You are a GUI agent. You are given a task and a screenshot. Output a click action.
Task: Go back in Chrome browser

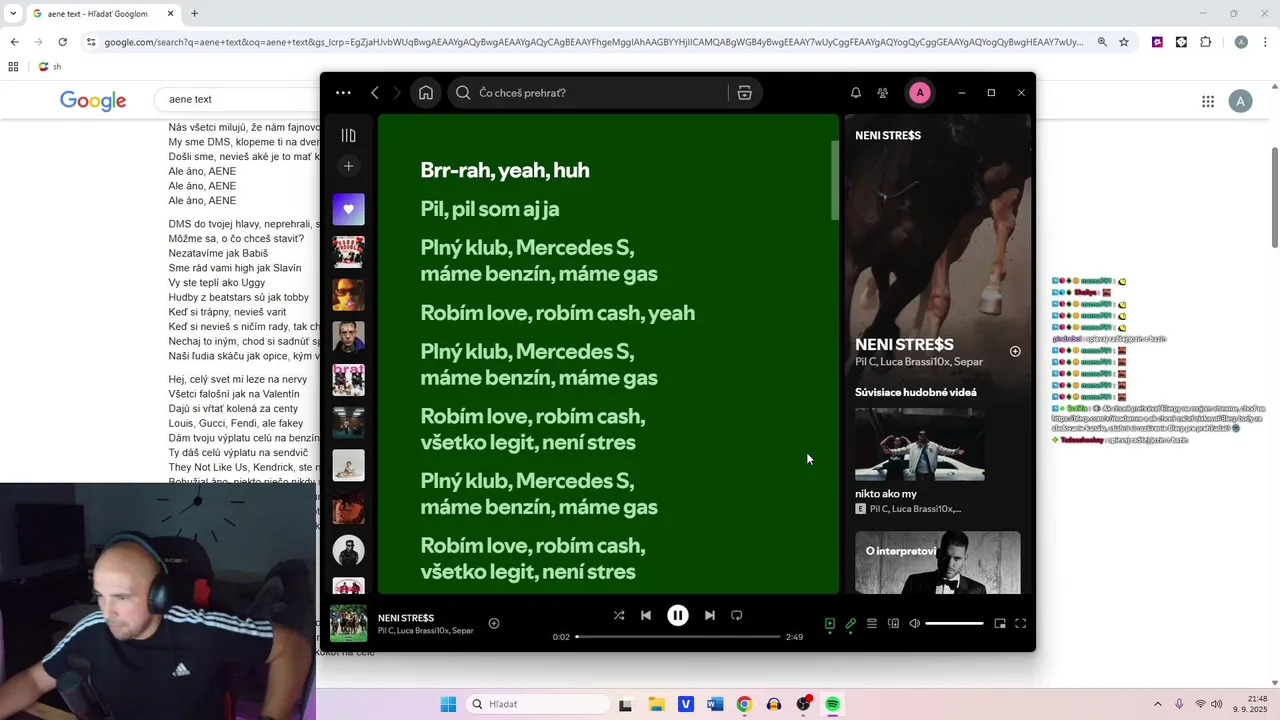[14, 42]
